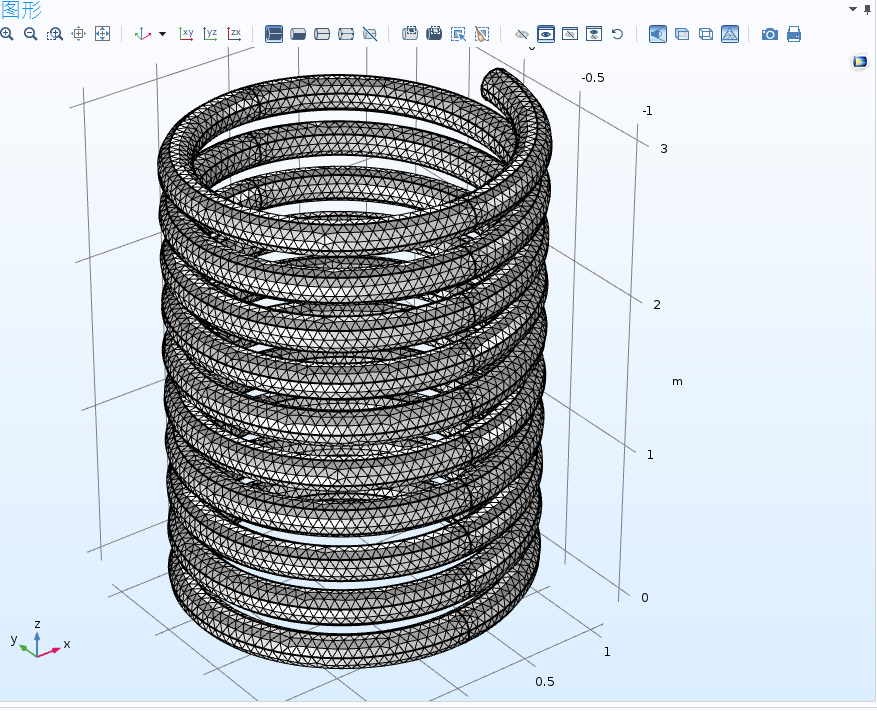Pin the graphics window panel
This screenshot has width=877, height=711.
coord(868,8)
